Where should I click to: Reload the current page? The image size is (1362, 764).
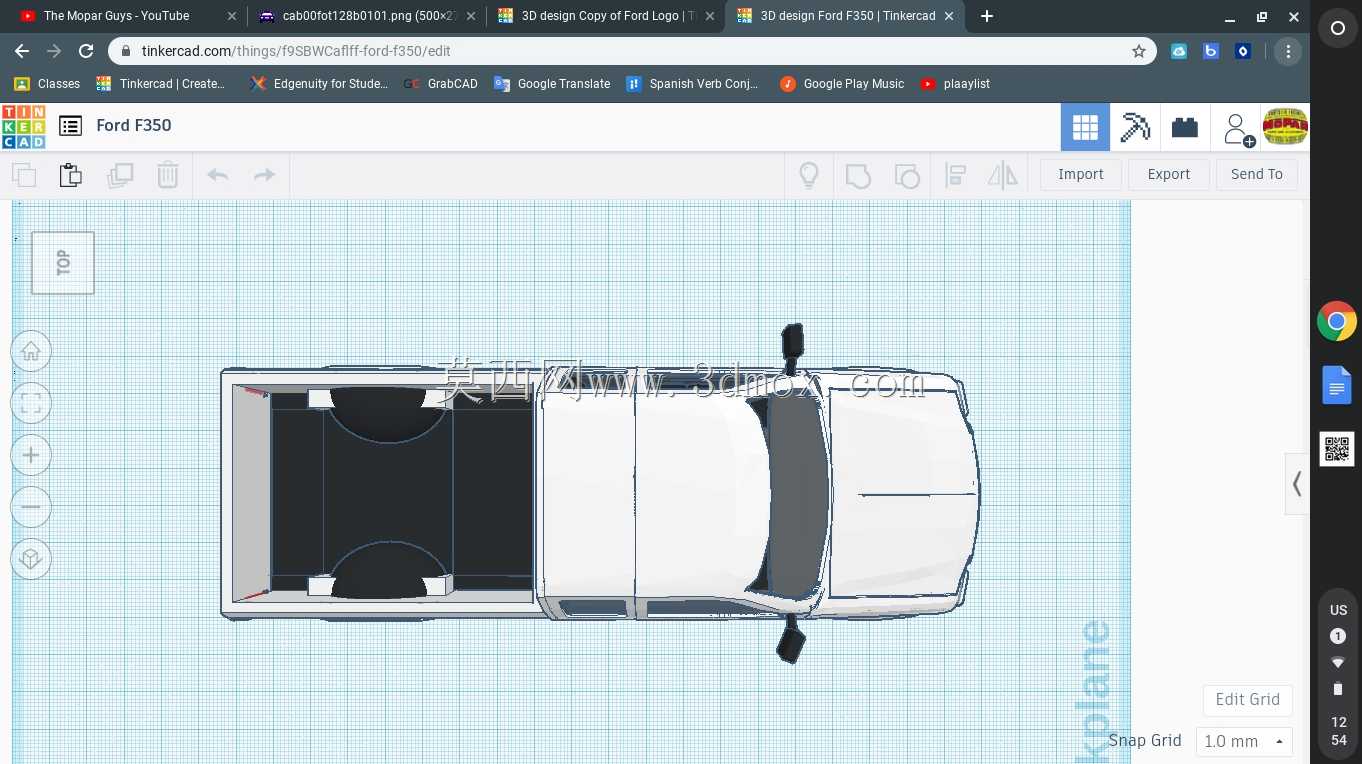86,51
